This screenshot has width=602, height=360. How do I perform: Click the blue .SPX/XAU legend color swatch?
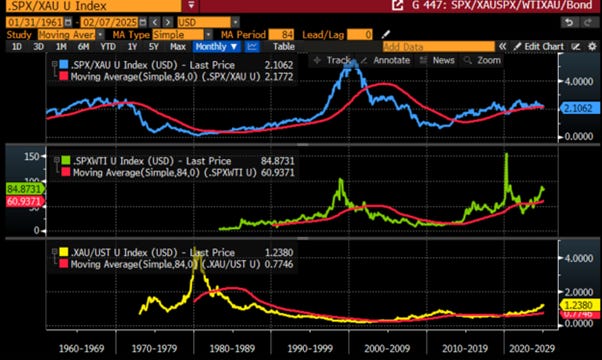[x=64, y=64]
